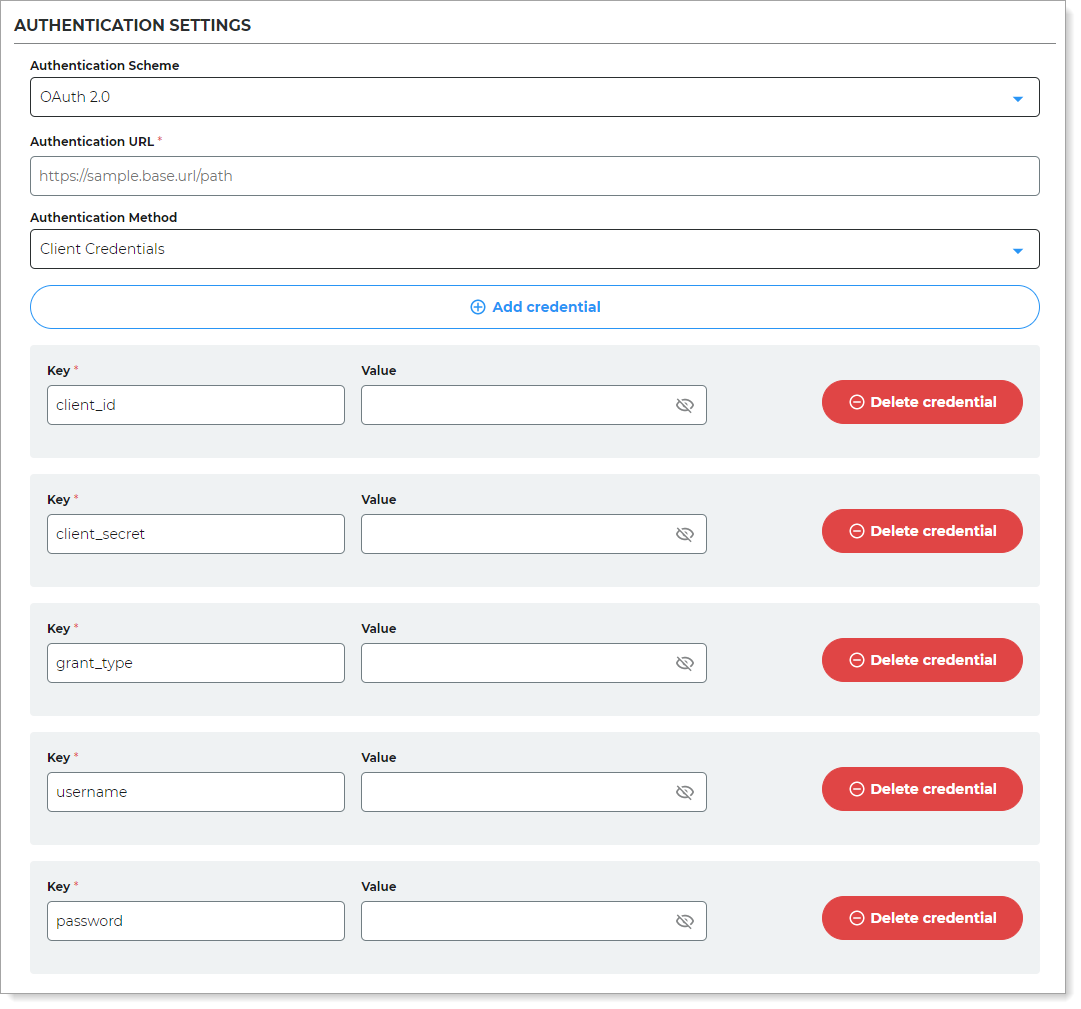Toggle visibility of the username Value
Viewport: 1081px width, 1009px height.
(685, 792)
